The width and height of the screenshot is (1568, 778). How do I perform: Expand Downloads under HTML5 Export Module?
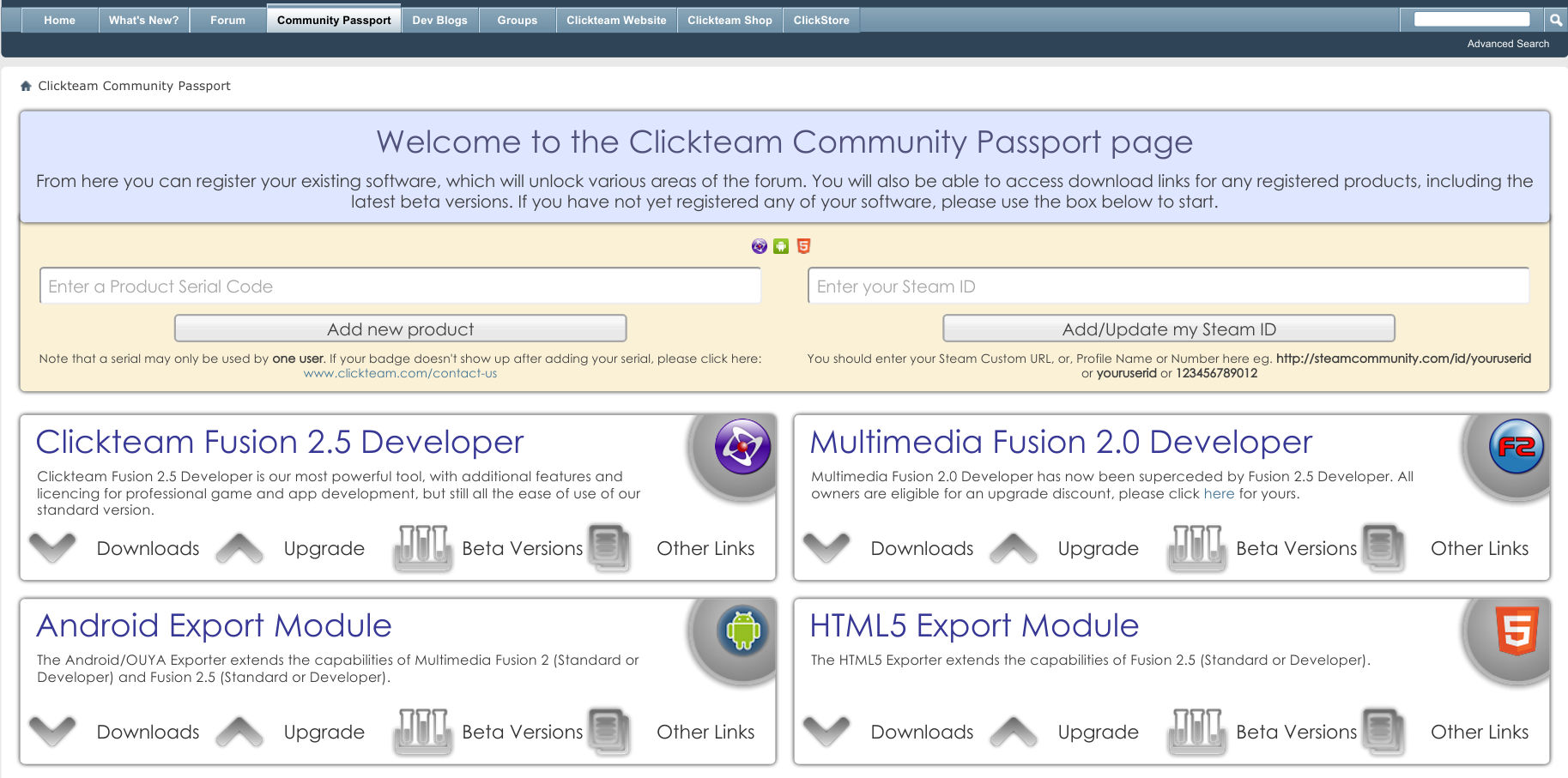click(x=922, y=732)
